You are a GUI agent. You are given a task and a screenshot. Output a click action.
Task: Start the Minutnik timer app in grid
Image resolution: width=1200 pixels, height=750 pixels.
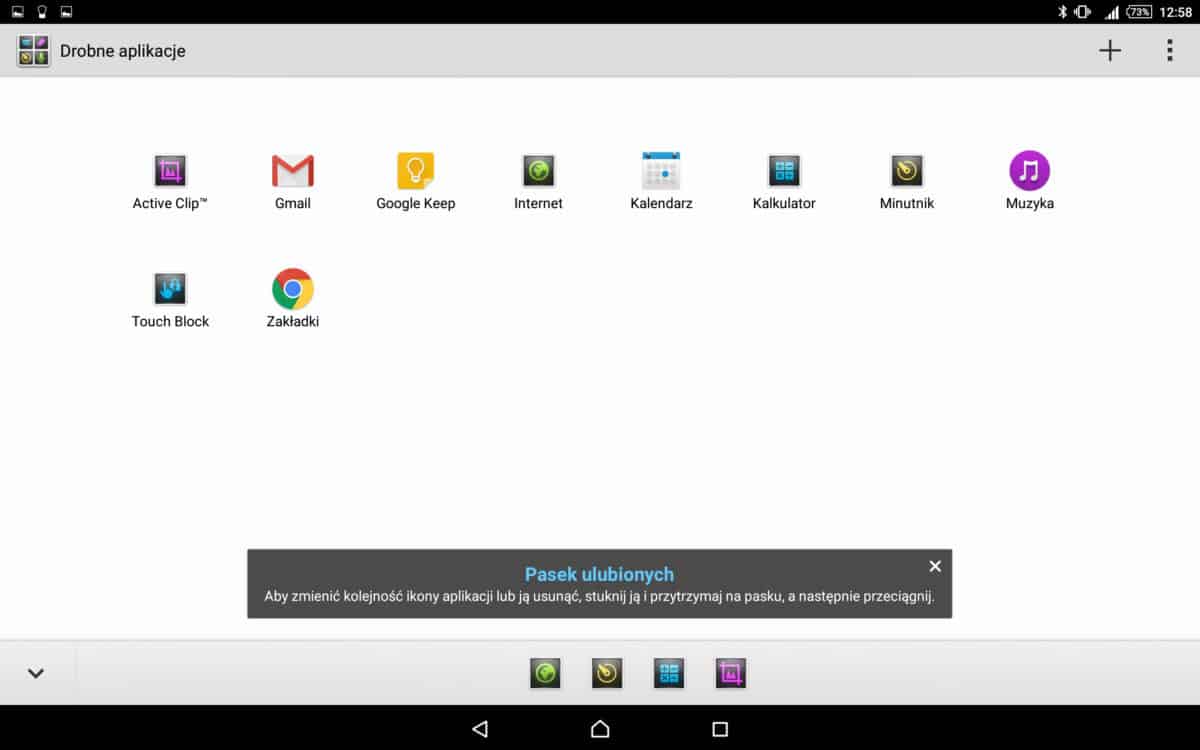click(907, 172)
